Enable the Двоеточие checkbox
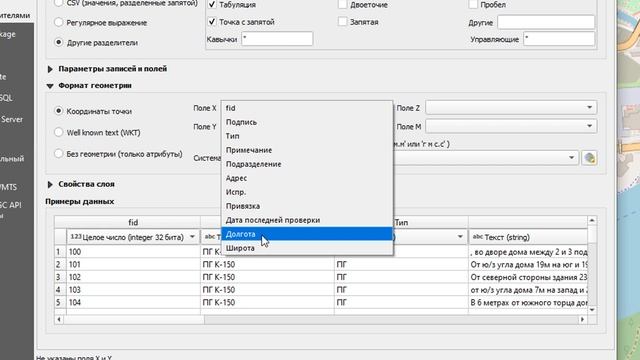Image resolution: width=640 pixels, height=360 pixels. click(x=342, y=4)
